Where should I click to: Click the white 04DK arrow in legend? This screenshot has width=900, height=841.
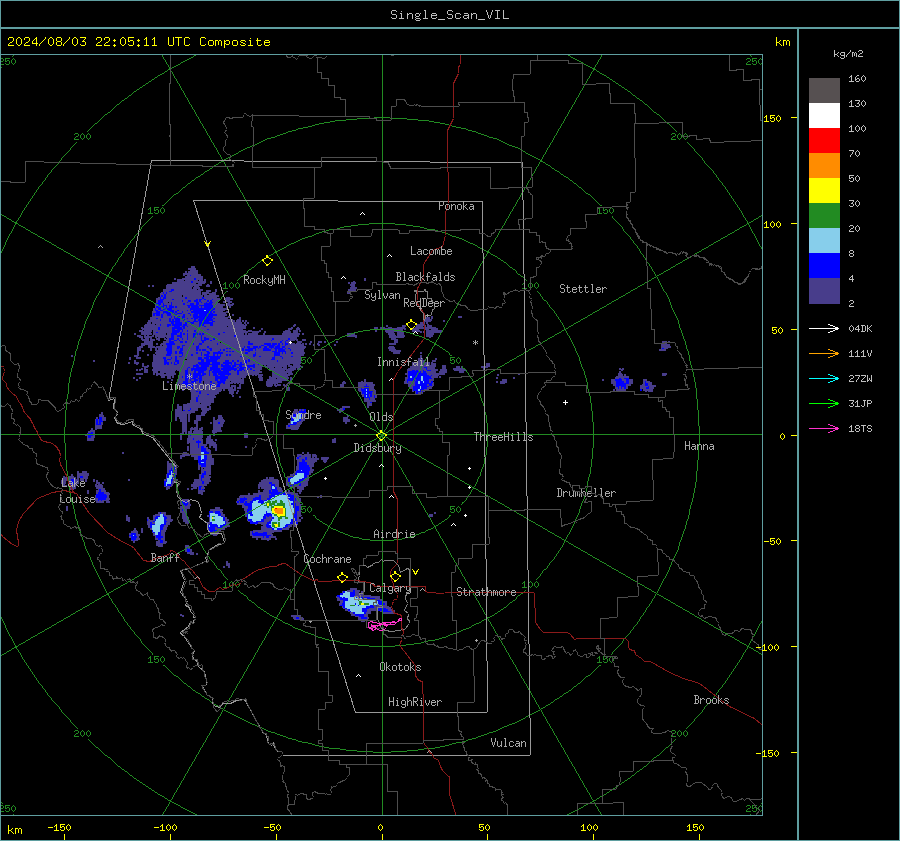coord(824,328)
